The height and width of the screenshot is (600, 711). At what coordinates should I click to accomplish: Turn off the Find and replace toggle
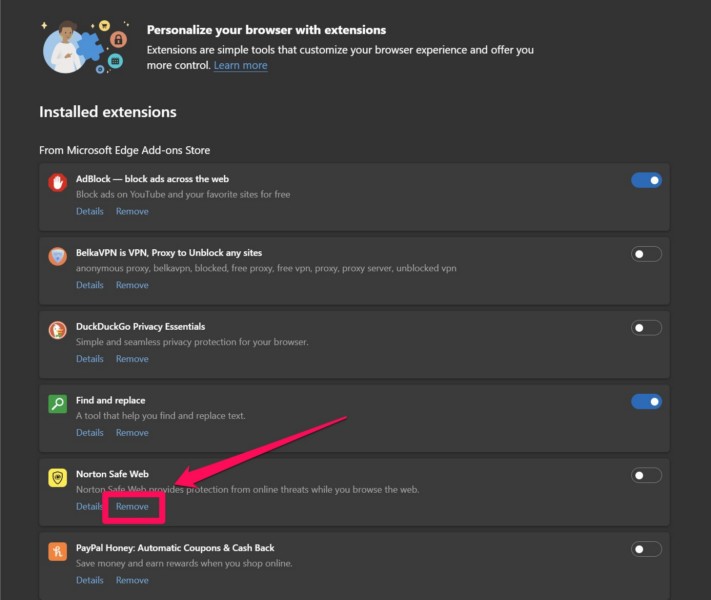coord(646,401)
